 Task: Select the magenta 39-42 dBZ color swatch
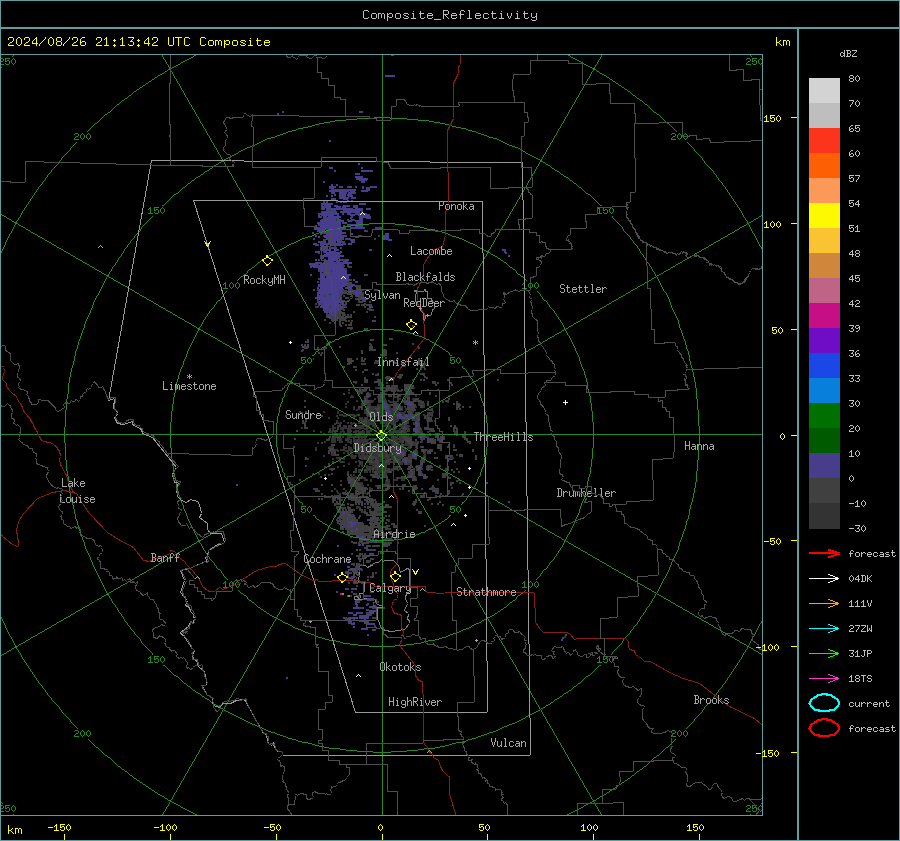[x=824, y=315]
